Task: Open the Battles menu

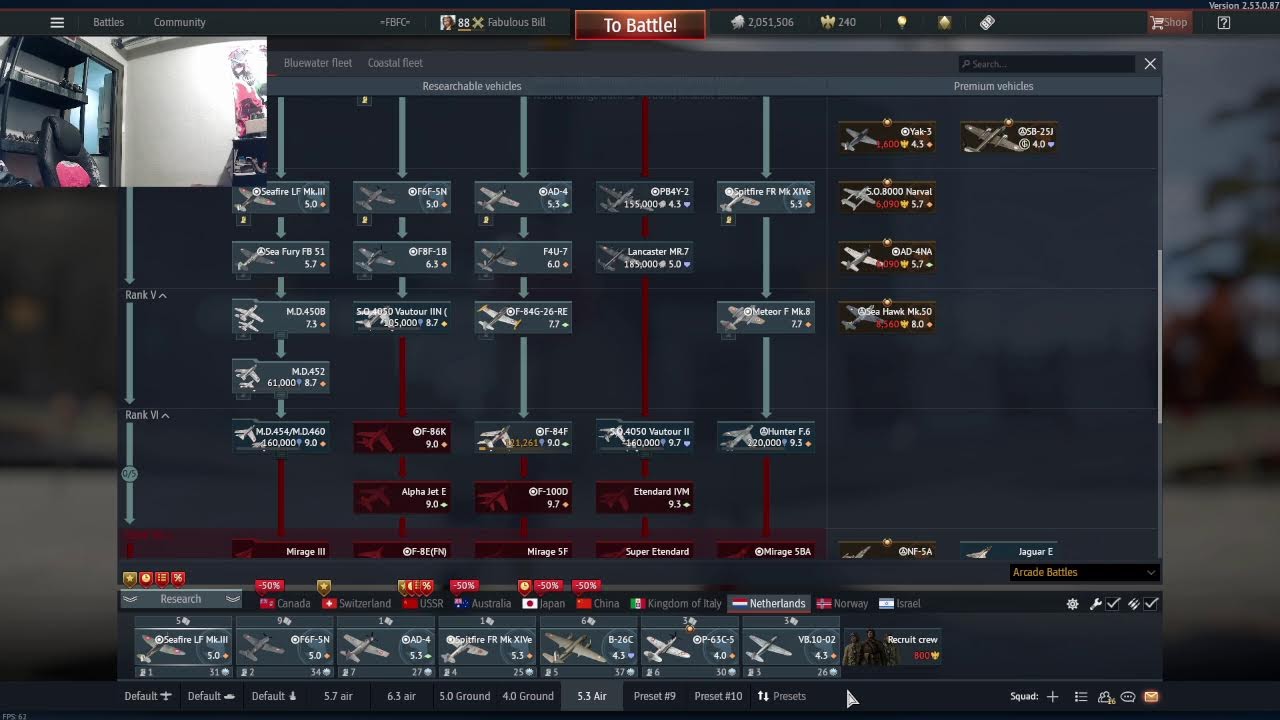Action: pyautogui.click(x=109, y=22)
